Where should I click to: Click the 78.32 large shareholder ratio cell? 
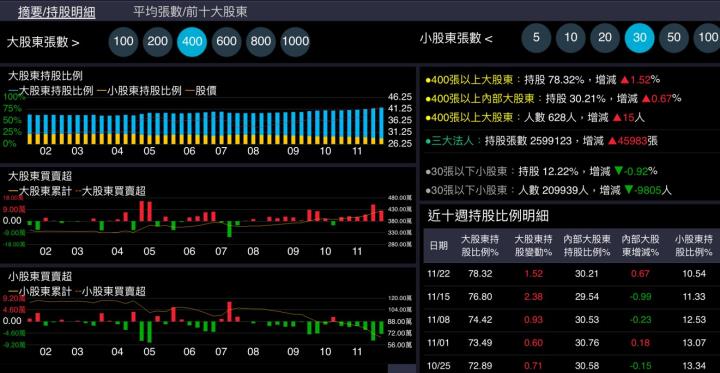480,274
